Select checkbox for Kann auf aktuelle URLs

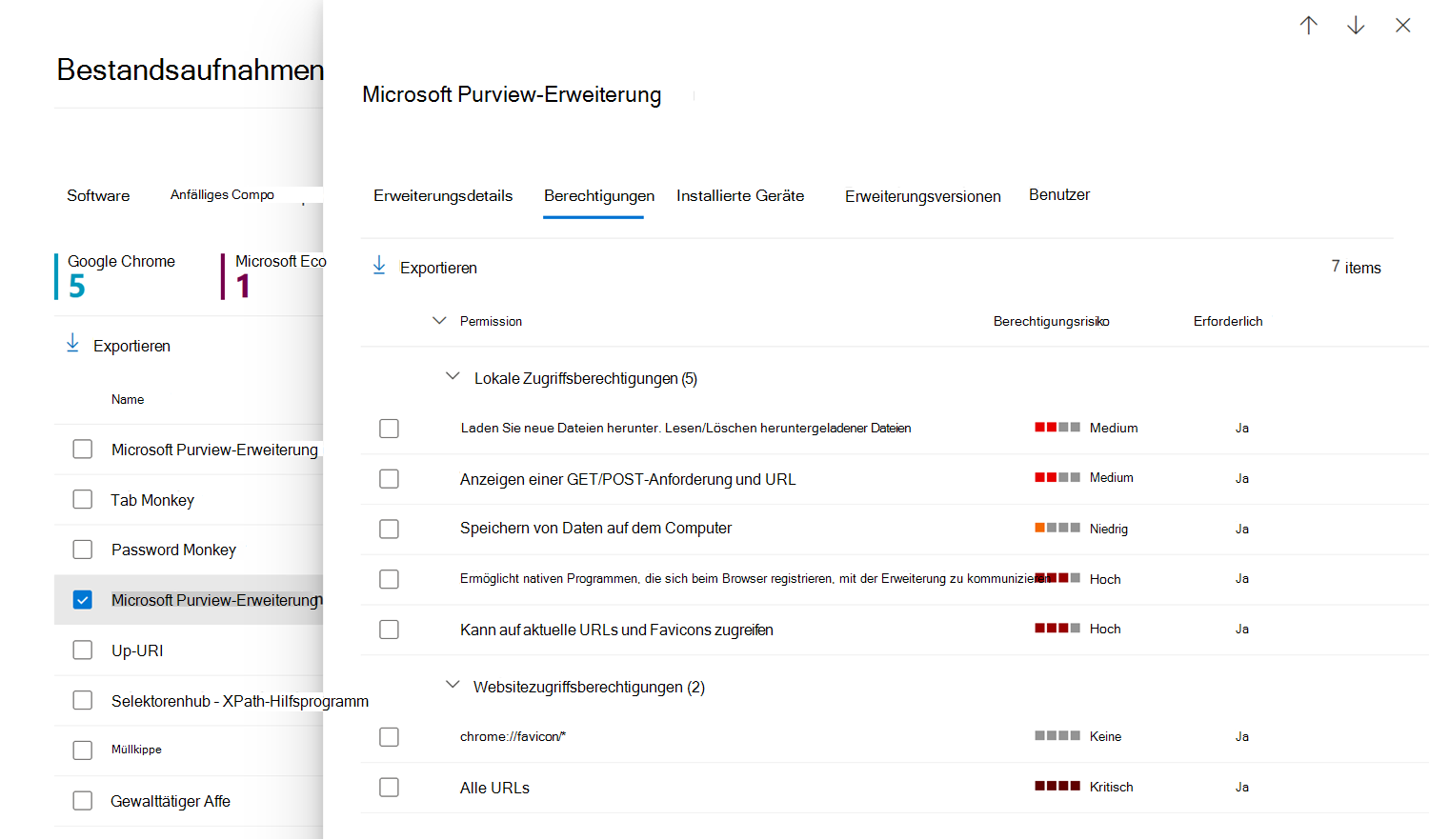tap(389, 630)
